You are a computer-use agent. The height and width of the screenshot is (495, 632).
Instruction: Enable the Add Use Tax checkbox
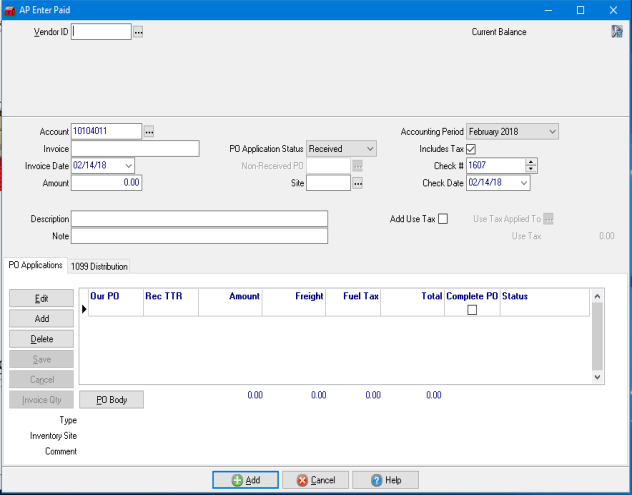443,218
